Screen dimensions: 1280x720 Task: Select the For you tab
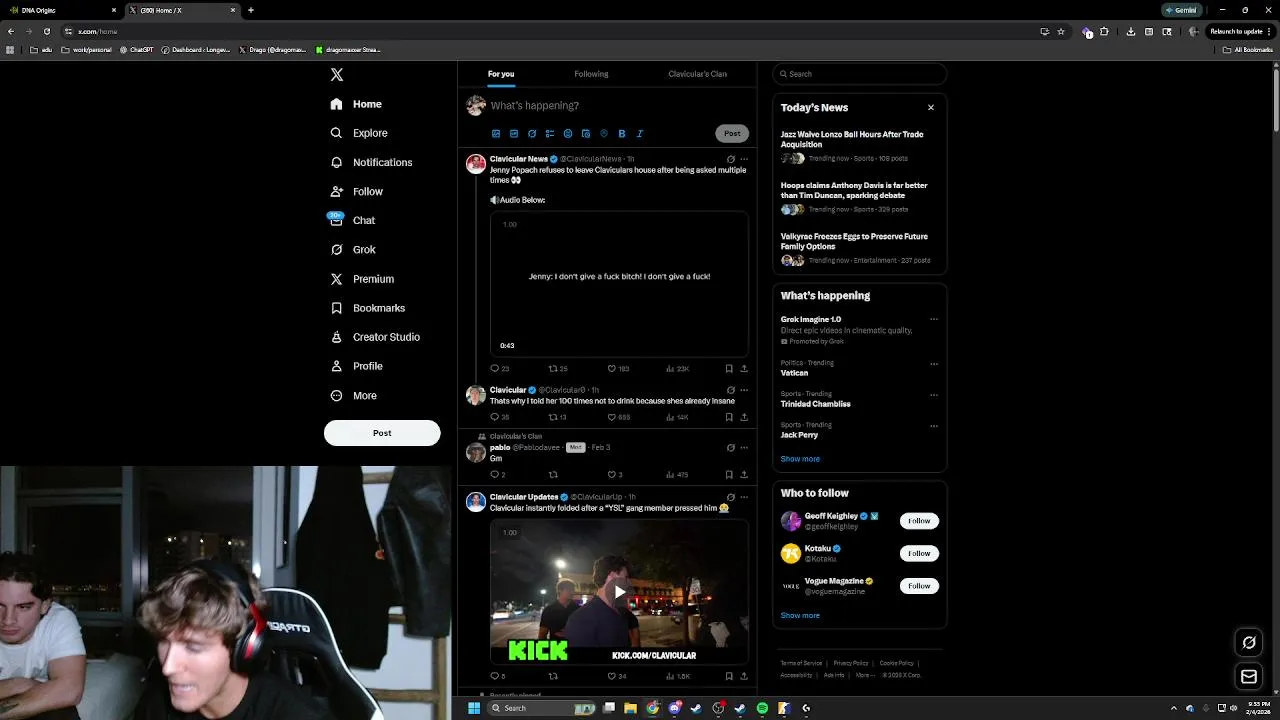click(501, 74)
